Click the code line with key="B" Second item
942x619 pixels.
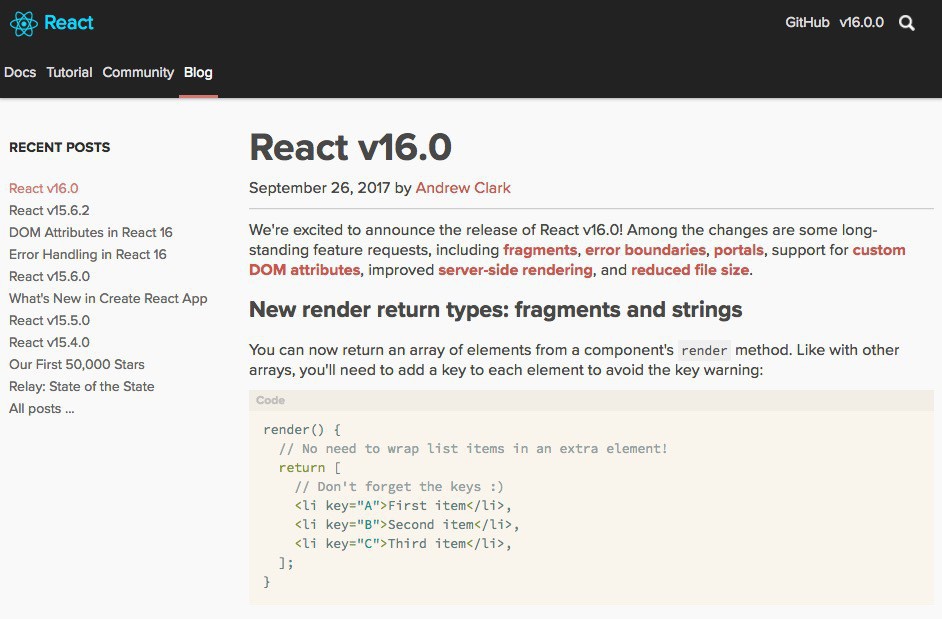pos(407,525)
